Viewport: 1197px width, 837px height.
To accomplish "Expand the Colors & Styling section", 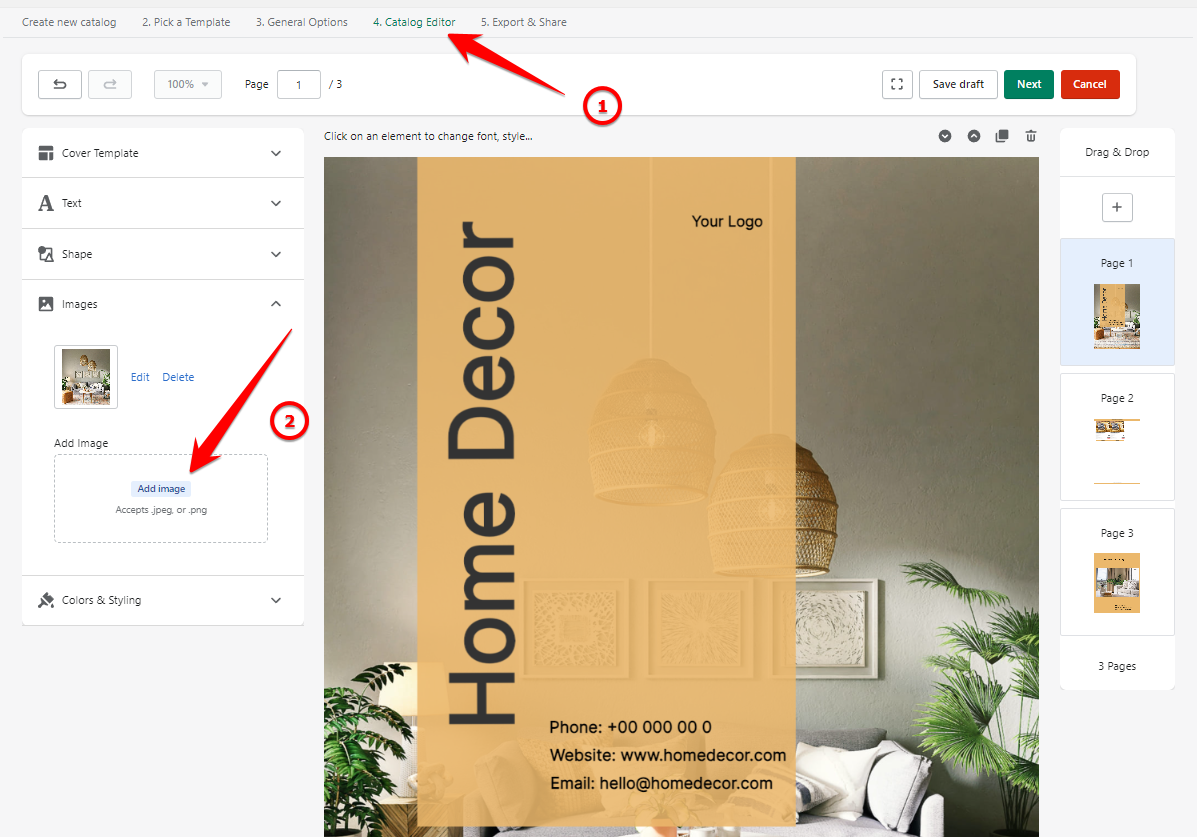I will [163, 600].
